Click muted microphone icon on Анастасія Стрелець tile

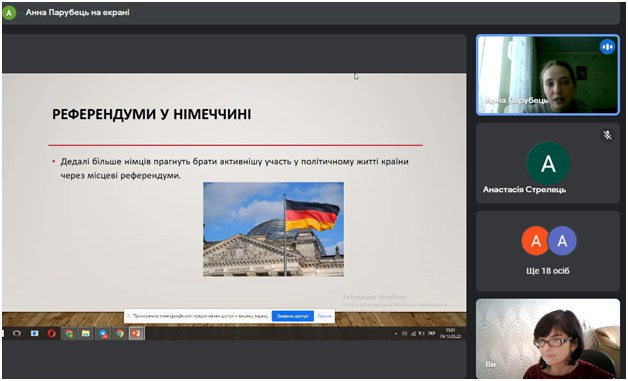click(x=607, y=135)
